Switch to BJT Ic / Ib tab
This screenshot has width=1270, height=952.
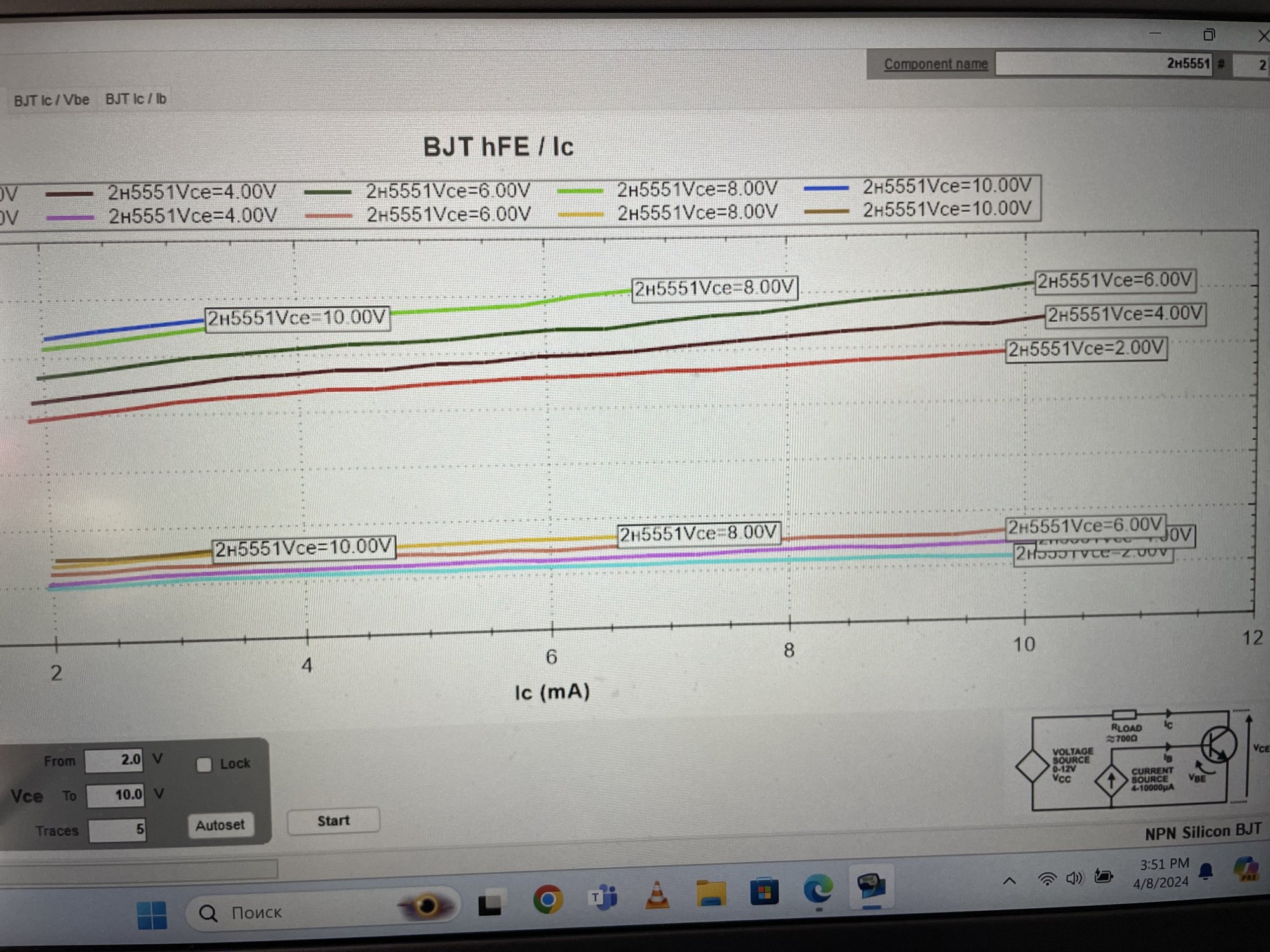click(x=136, y=99)
